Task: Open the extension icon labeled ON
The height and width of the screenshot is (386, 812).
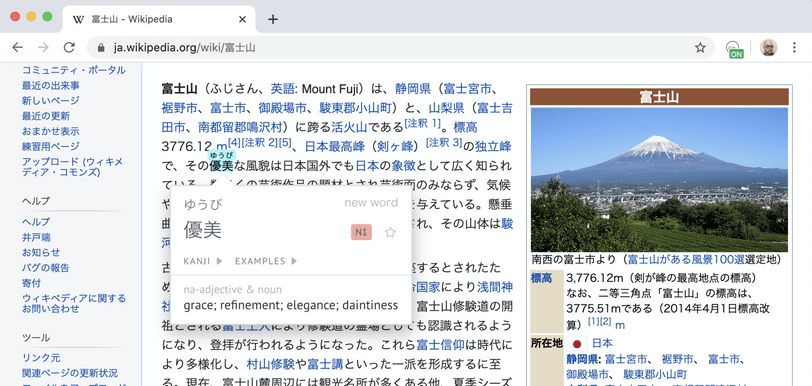Action: click(734, 49)
